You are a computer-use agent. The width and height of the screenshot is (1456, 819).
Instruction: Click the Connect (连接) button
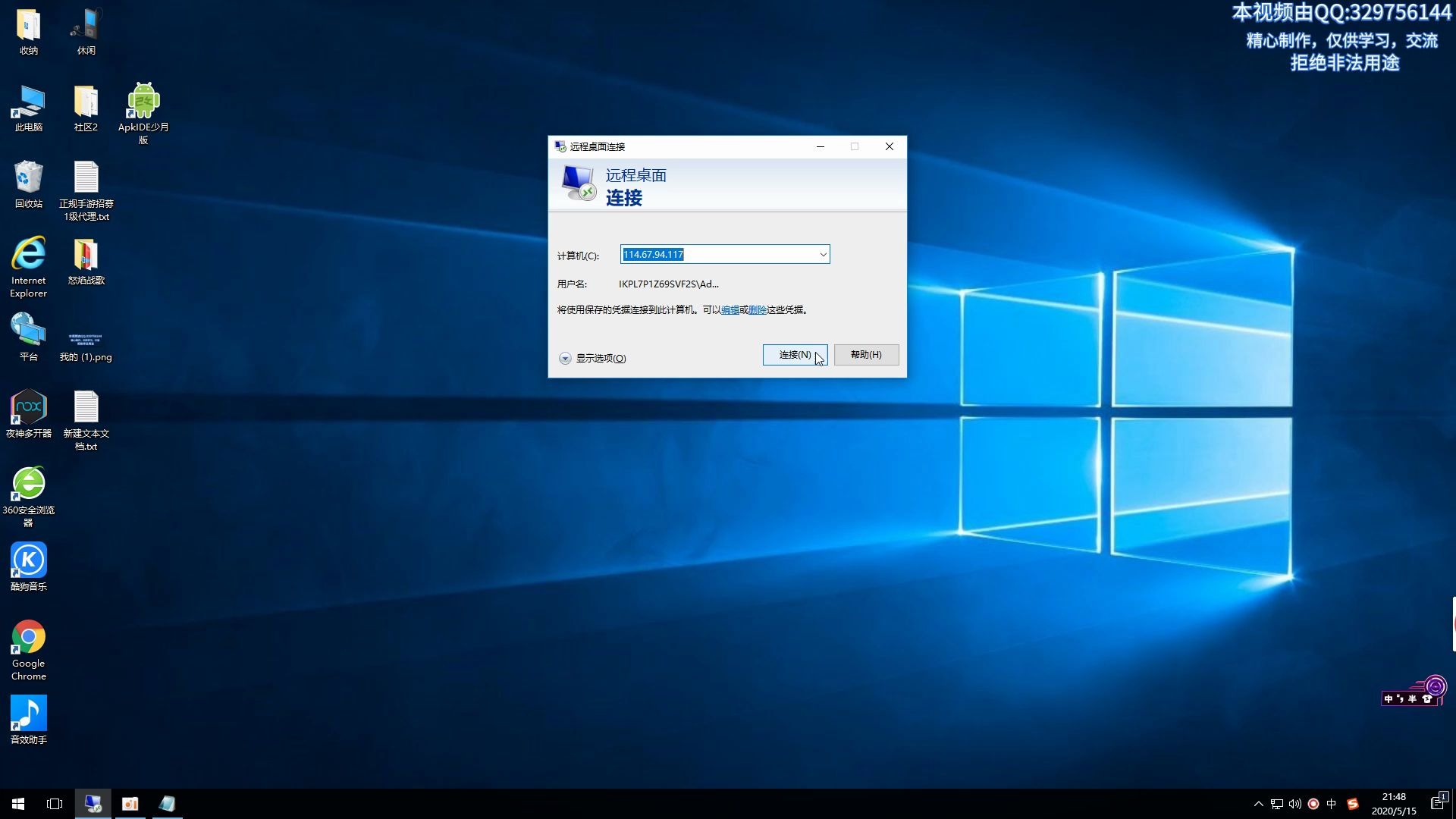pos(794,355)
